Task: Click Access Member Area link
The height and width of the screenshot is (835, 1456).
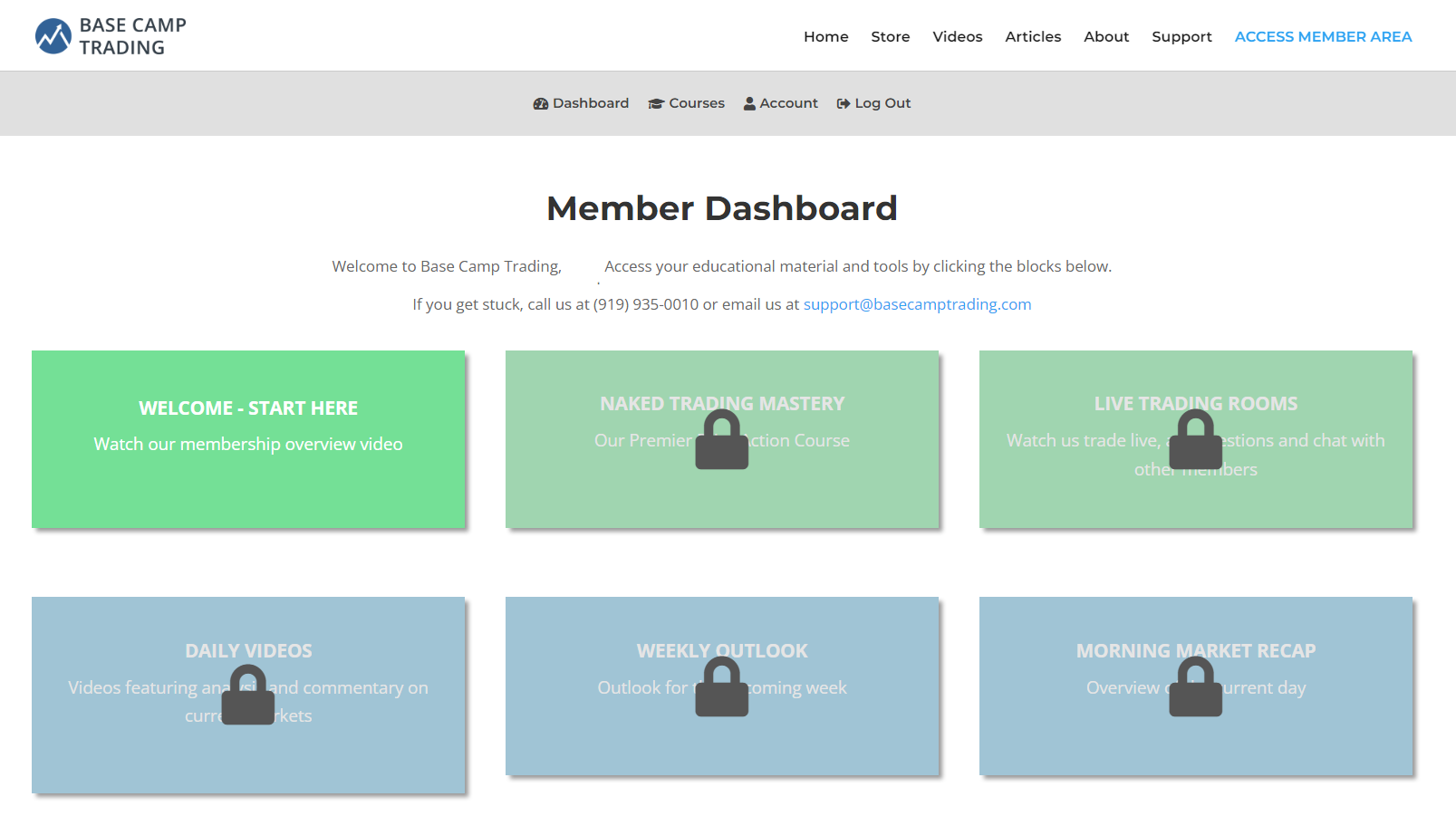Action: [1323, 36]
